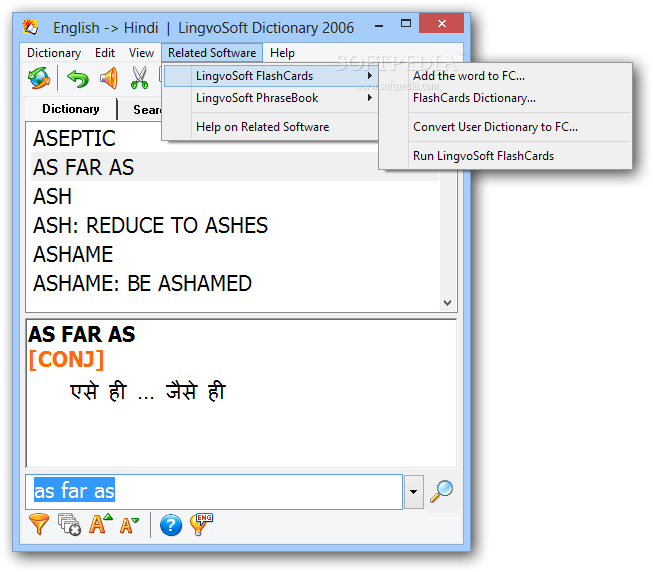Increase font size with A-up icon
Image resolution: width=653 pixels, height=572 pixels.
pos(100,524)
